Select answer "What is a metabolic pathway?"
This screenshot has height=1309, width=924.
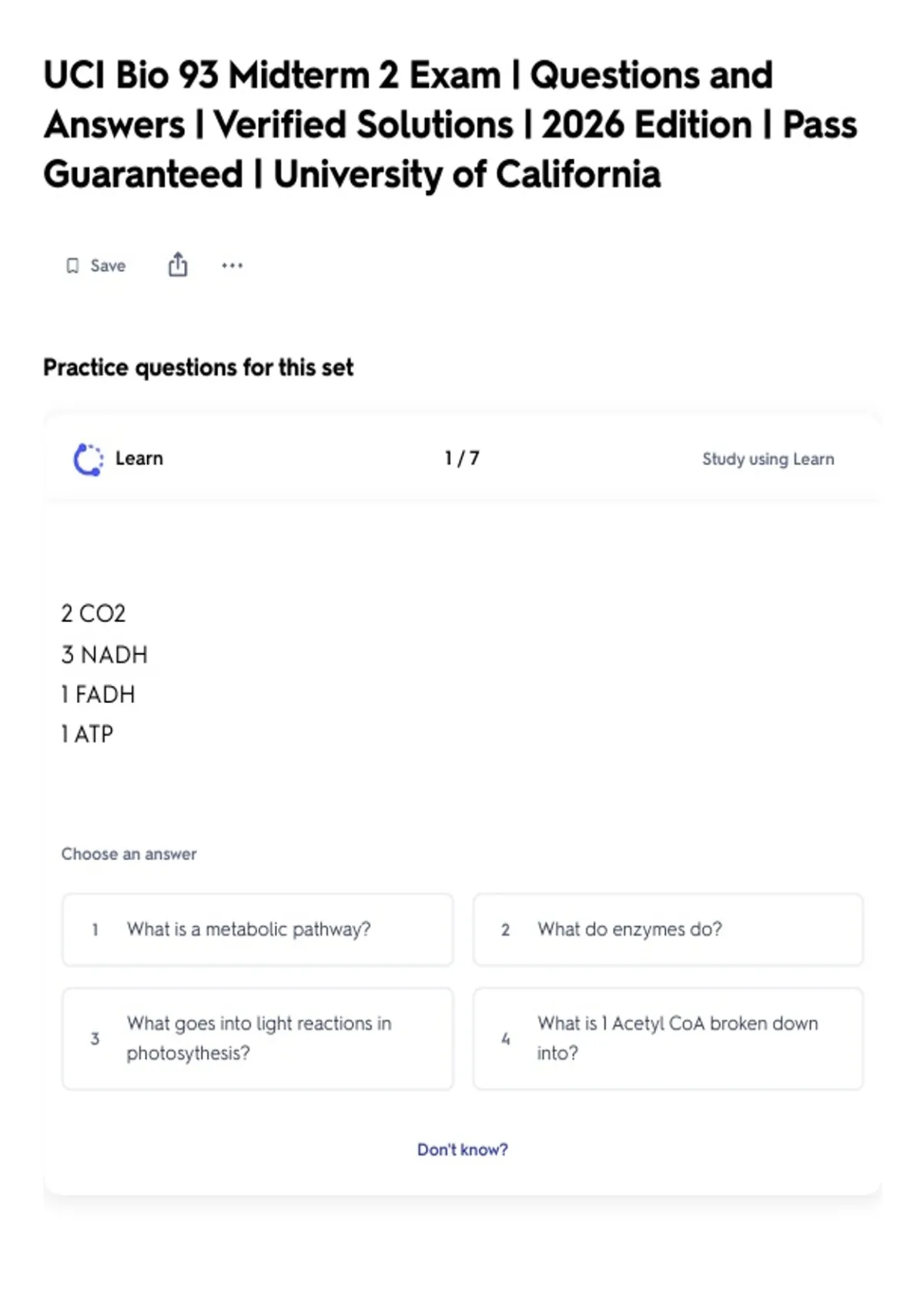(258, 929)
